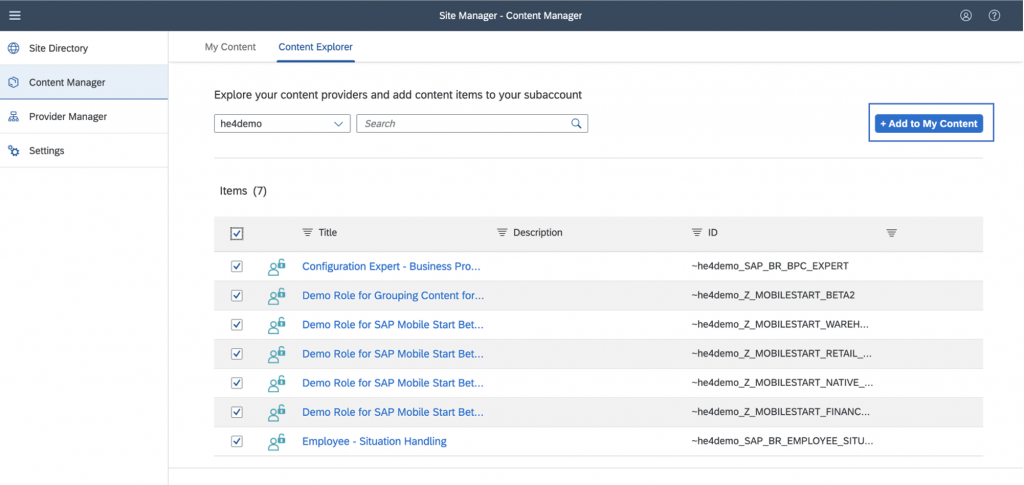Click the Settings gears icon

[x=14, y=151]
